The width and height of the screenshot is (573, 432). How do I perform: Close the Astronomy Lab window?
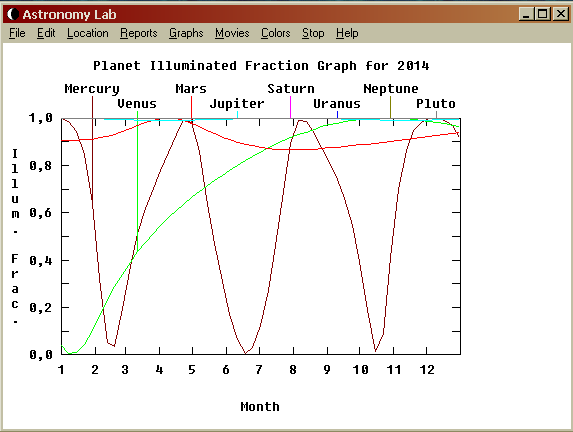pyautogui.click(x=561, y=14)
